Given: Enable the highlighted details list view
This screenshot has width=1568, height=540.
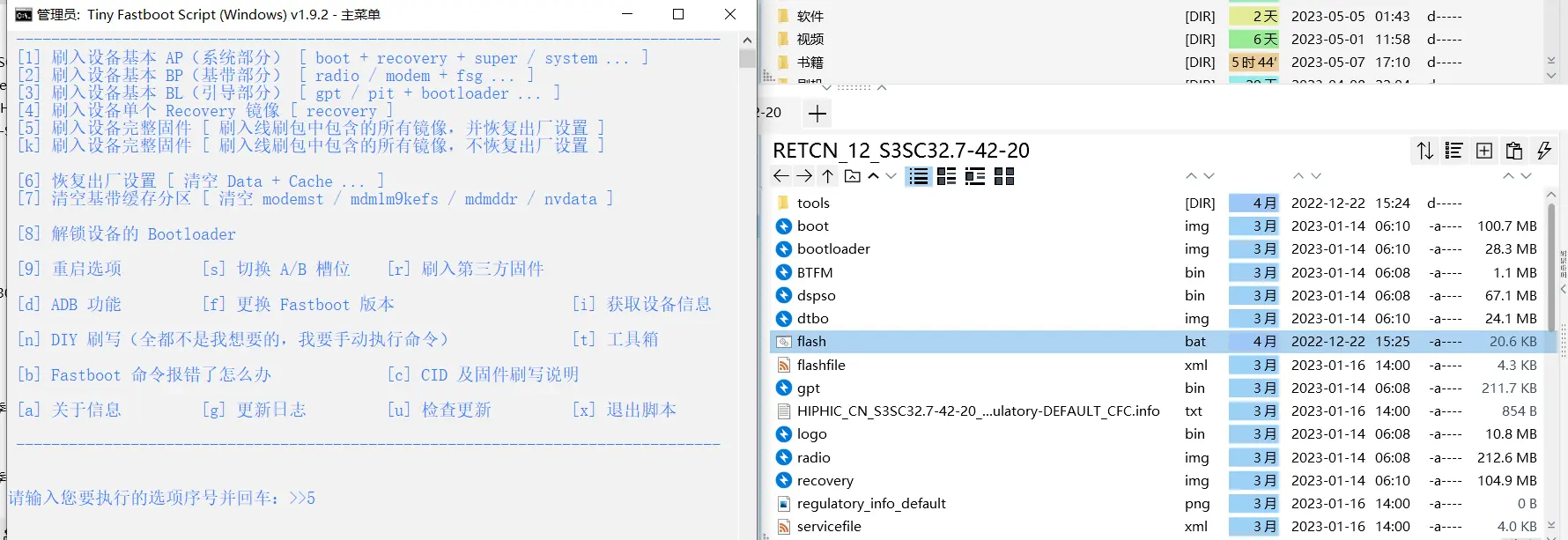Looking at the screenshot, I should (918, 176).
